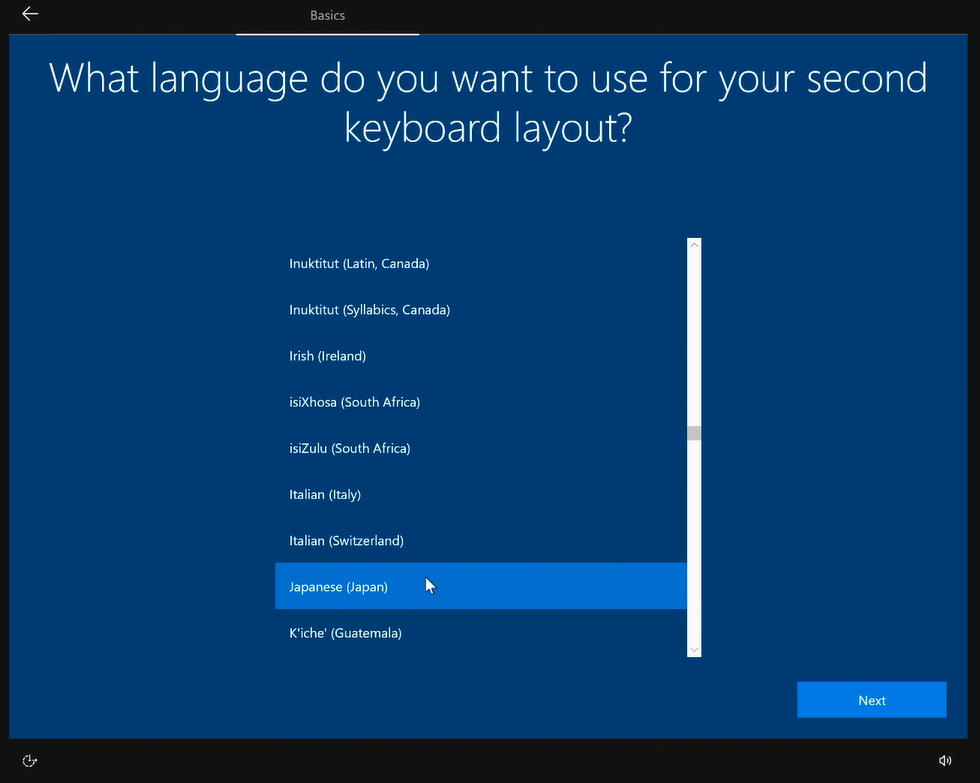This screenshot has width=980, height=783.
Task: Pick K'iche' (Guatemala) language
Action: 345,633
